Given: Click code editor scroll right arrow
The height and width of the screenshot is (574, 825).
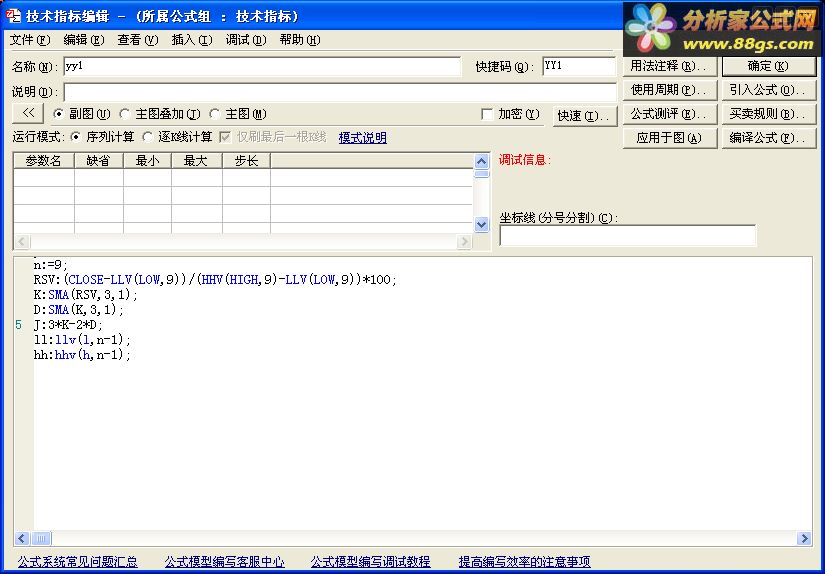Looking at the screenshot, I should pos(803,538).
